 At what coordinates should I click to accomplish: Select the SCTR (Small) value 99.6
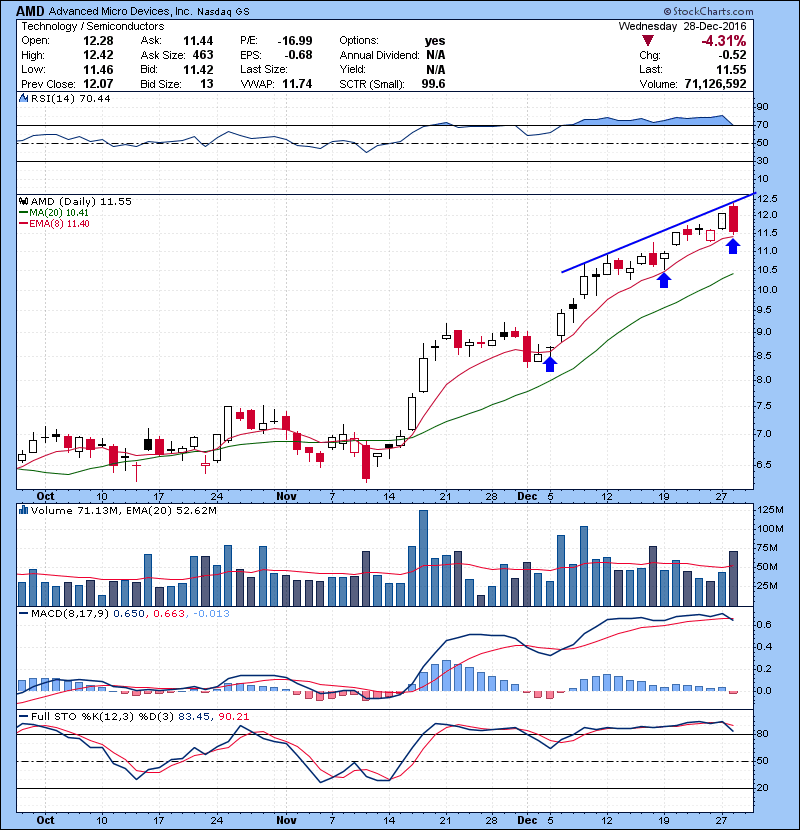pos(433,84)
